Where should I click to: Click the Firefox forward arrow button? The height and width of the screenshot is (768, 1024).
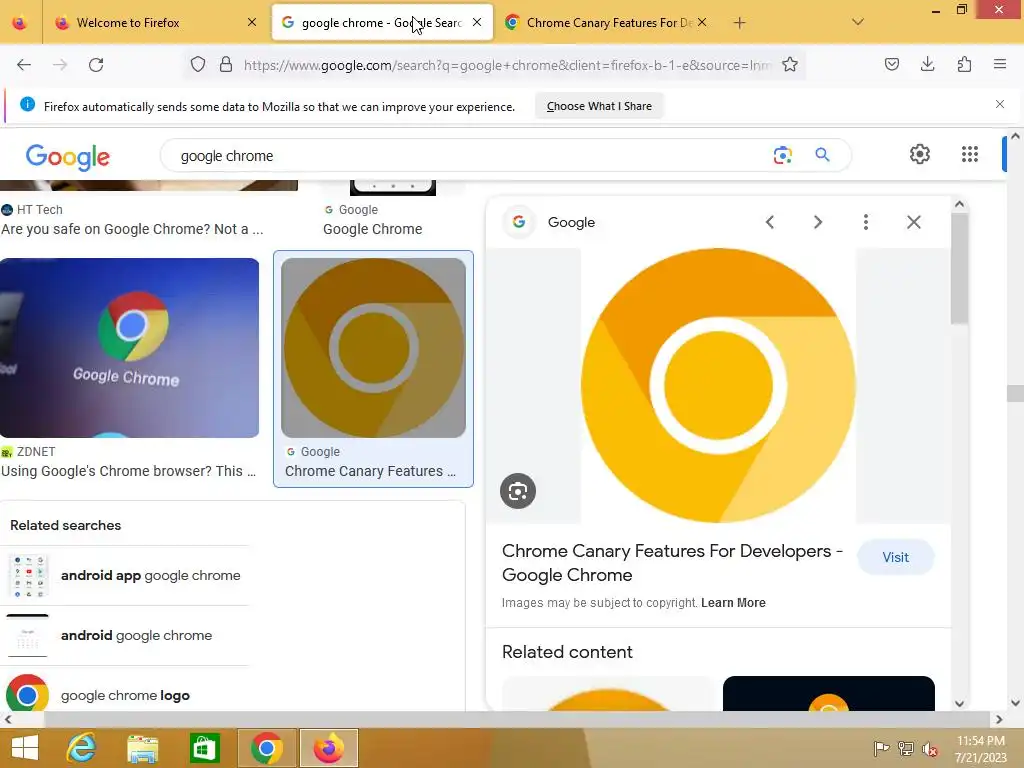(60, 65)
